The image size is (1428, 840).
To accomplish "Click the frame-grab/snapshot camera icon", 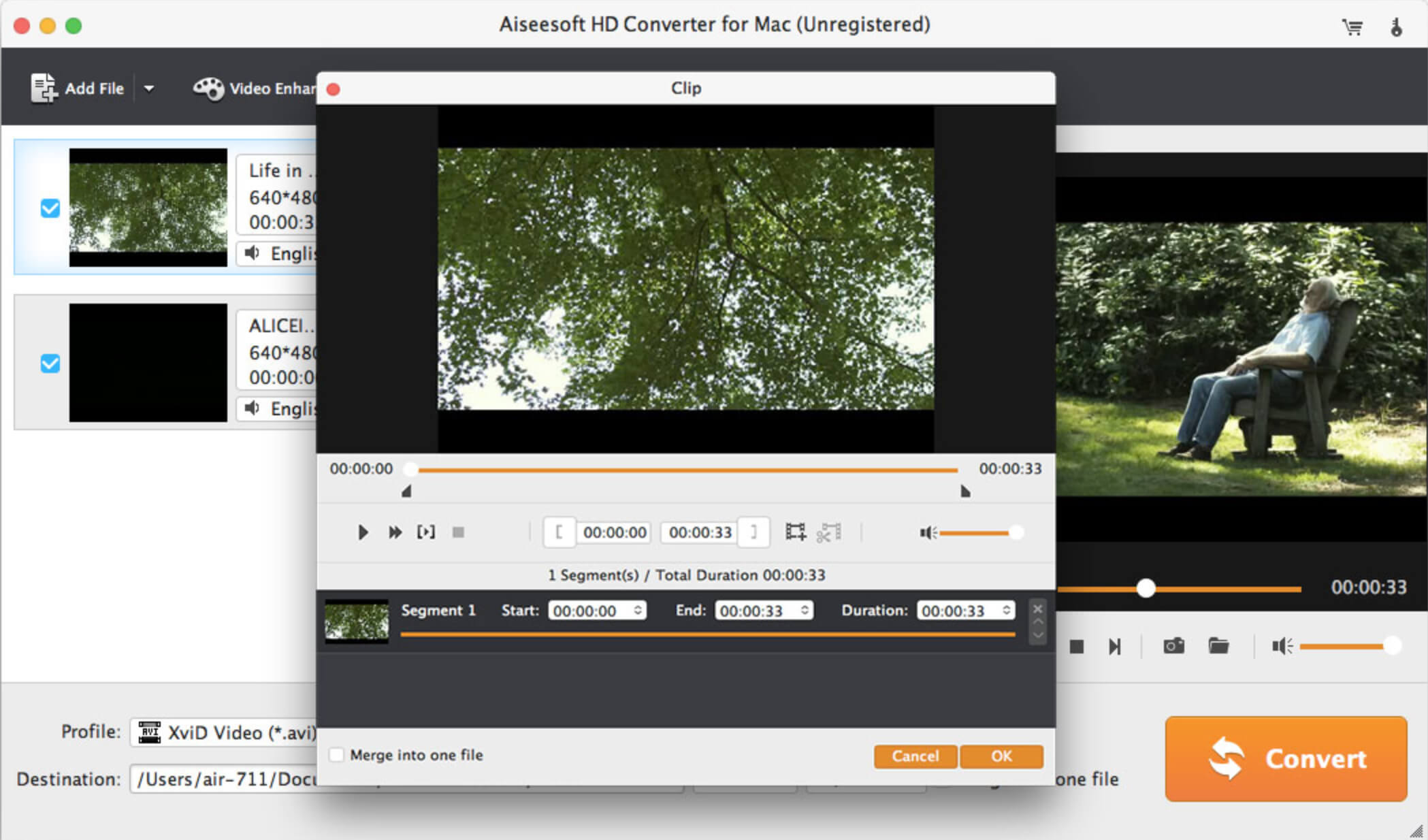I will click(x=1172, y=645).
